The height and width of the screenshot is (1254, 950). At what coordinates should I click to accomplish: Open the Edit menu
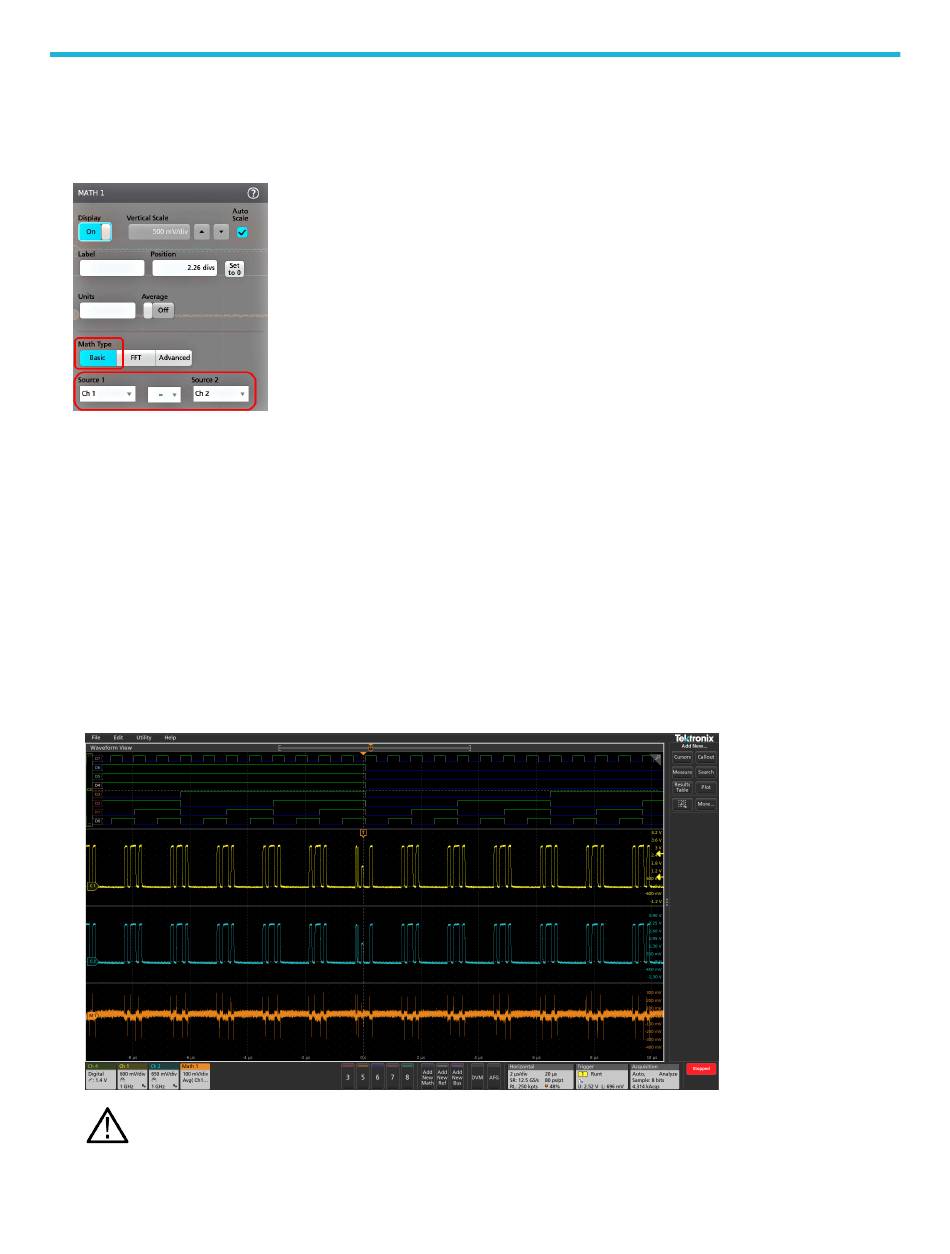[x=118, y=737]
